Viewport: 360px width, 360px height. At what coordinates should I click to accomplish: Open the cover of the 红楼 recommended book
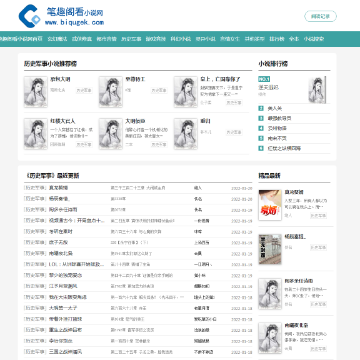(35, 133)
